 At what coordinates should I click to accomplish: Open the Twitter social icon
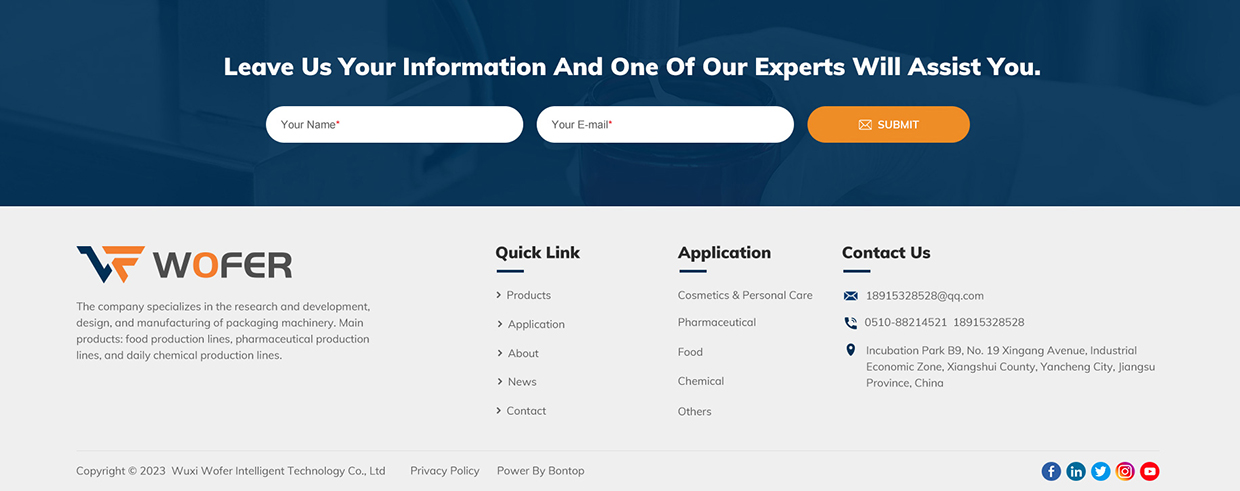1100,471
